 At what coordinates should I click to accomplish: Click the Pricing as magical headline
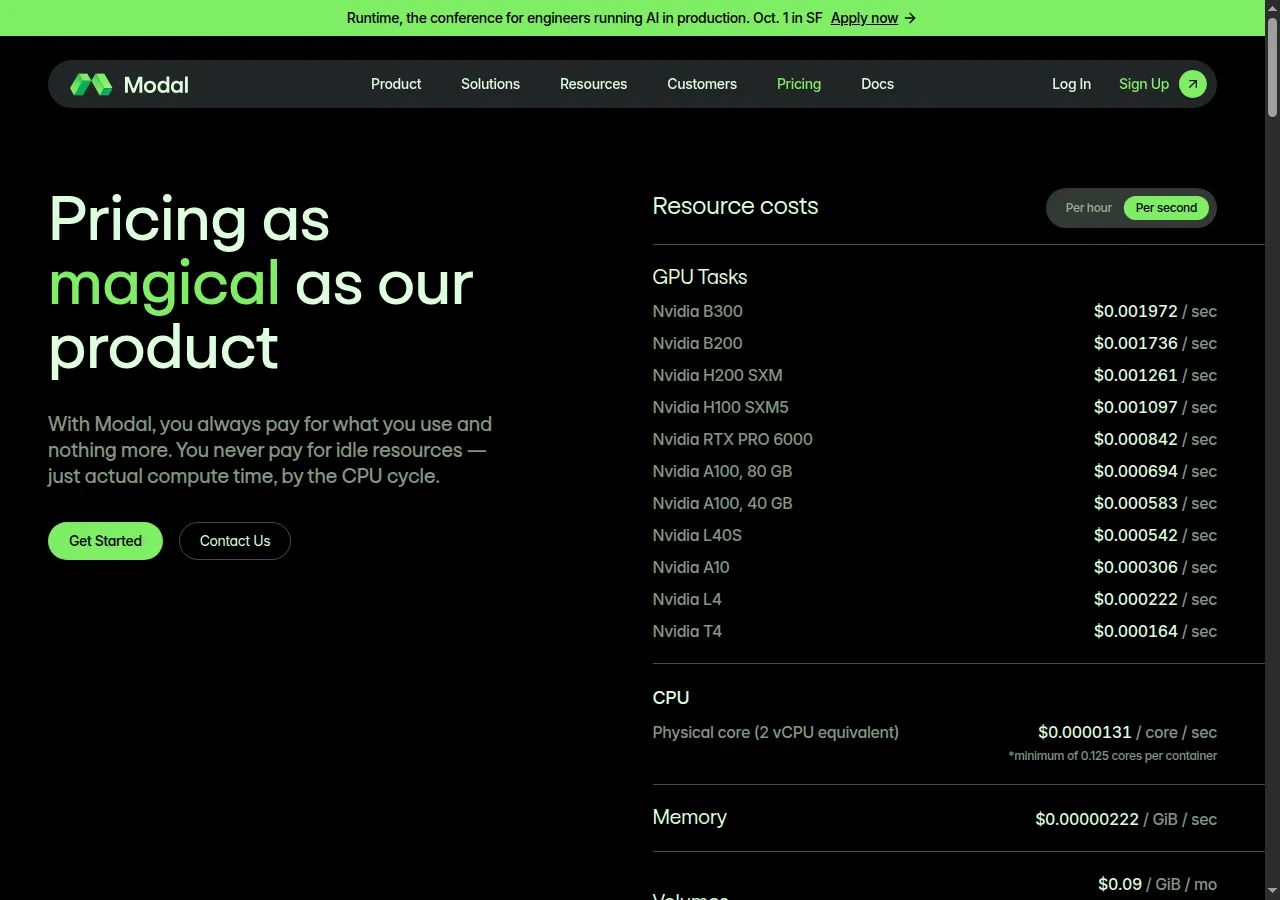click(x=261, y=283)
